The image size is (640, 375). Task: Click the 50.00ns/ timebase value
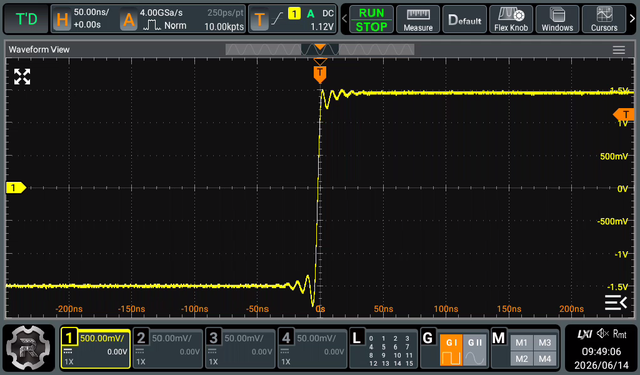pos(91,12)
